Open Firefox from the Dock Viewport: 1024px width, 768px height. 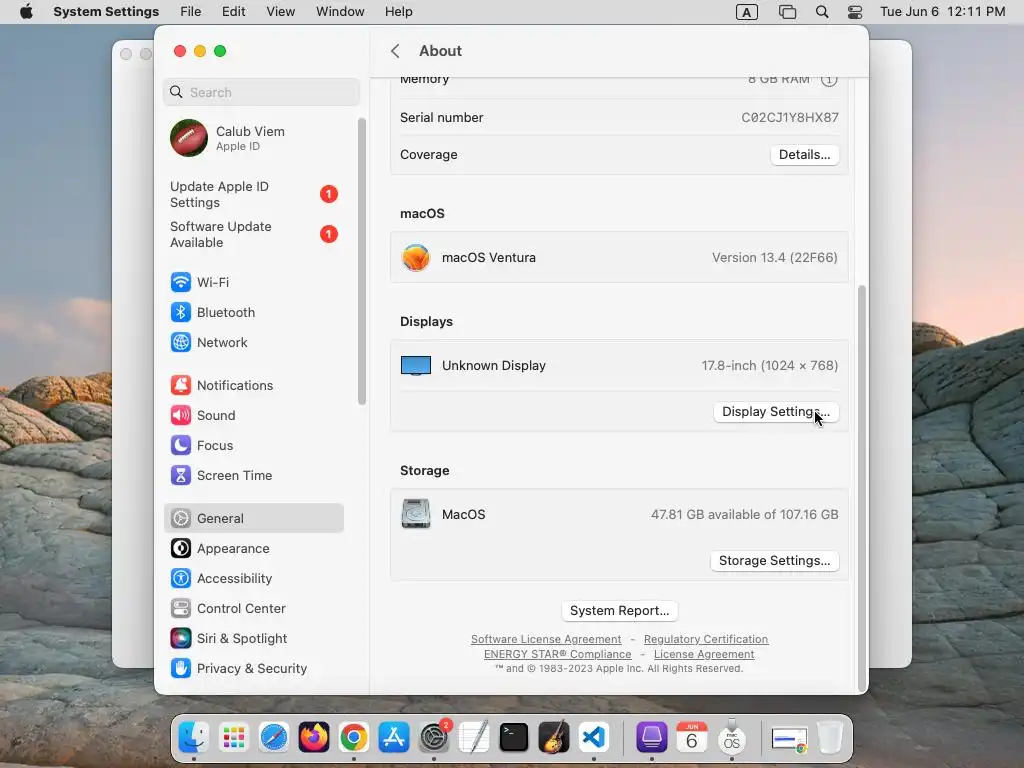[313, 738]
